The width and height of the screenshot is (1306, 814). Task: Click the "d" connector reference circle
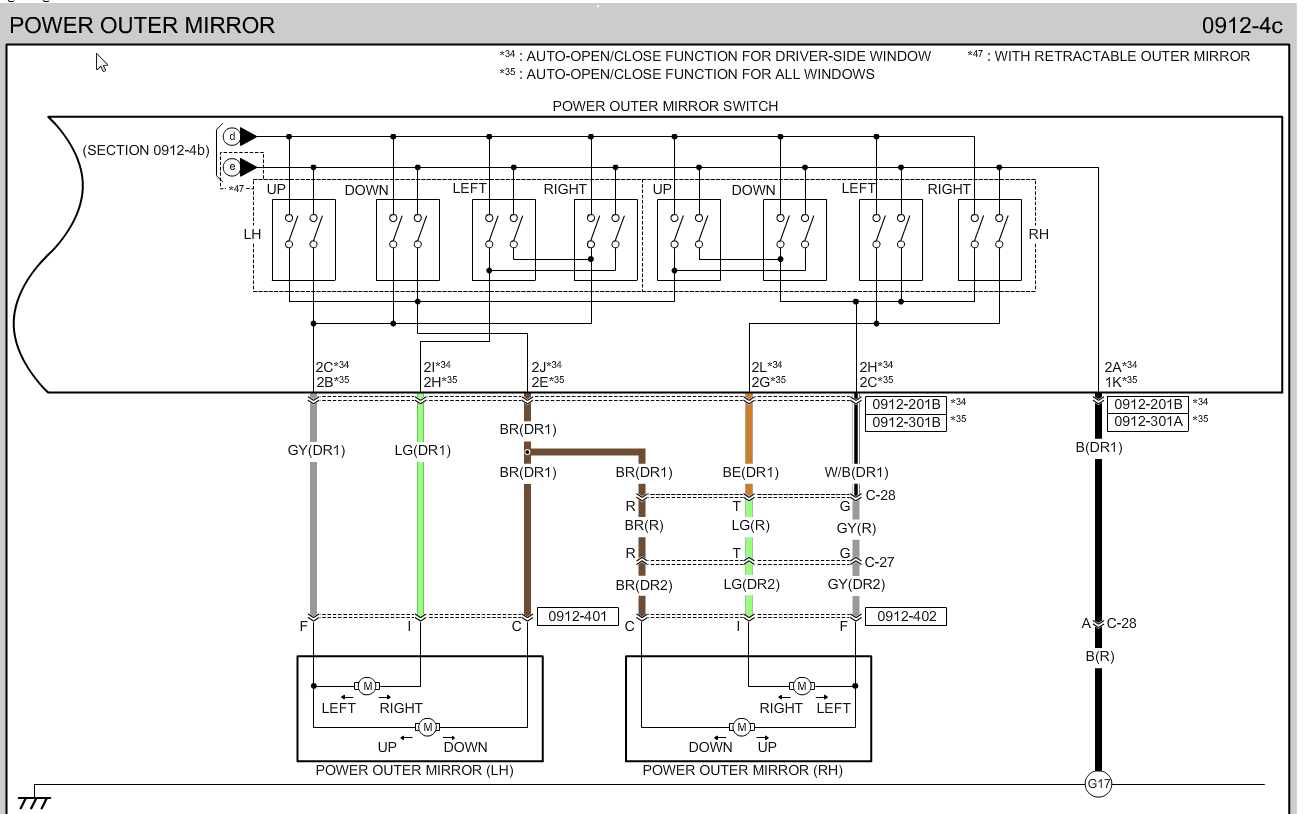coord(232,136)
